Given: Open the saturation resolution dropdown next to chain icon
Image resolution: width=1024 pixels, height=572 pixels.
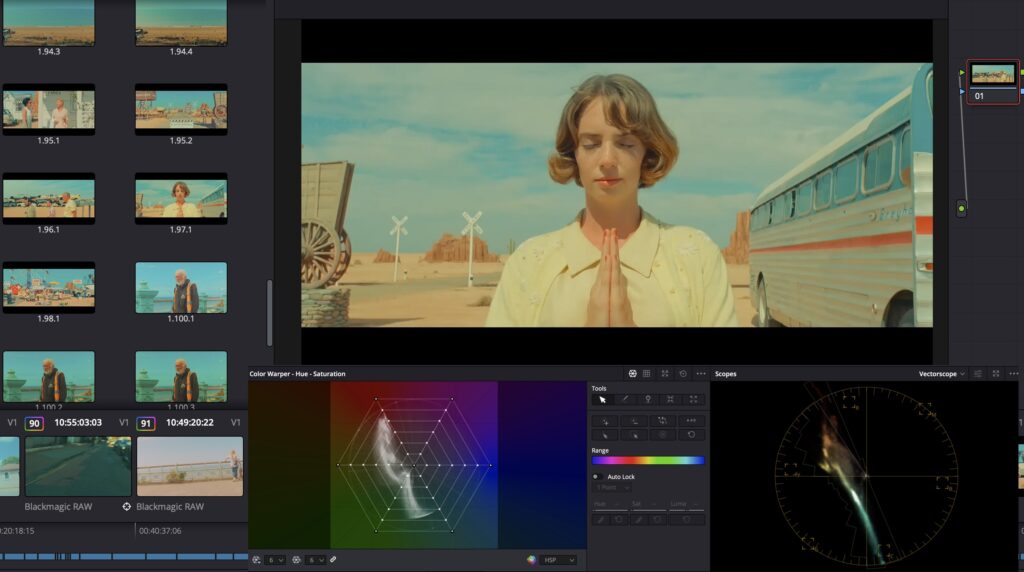Looking at the screenshot, I should tap(315, 560).
